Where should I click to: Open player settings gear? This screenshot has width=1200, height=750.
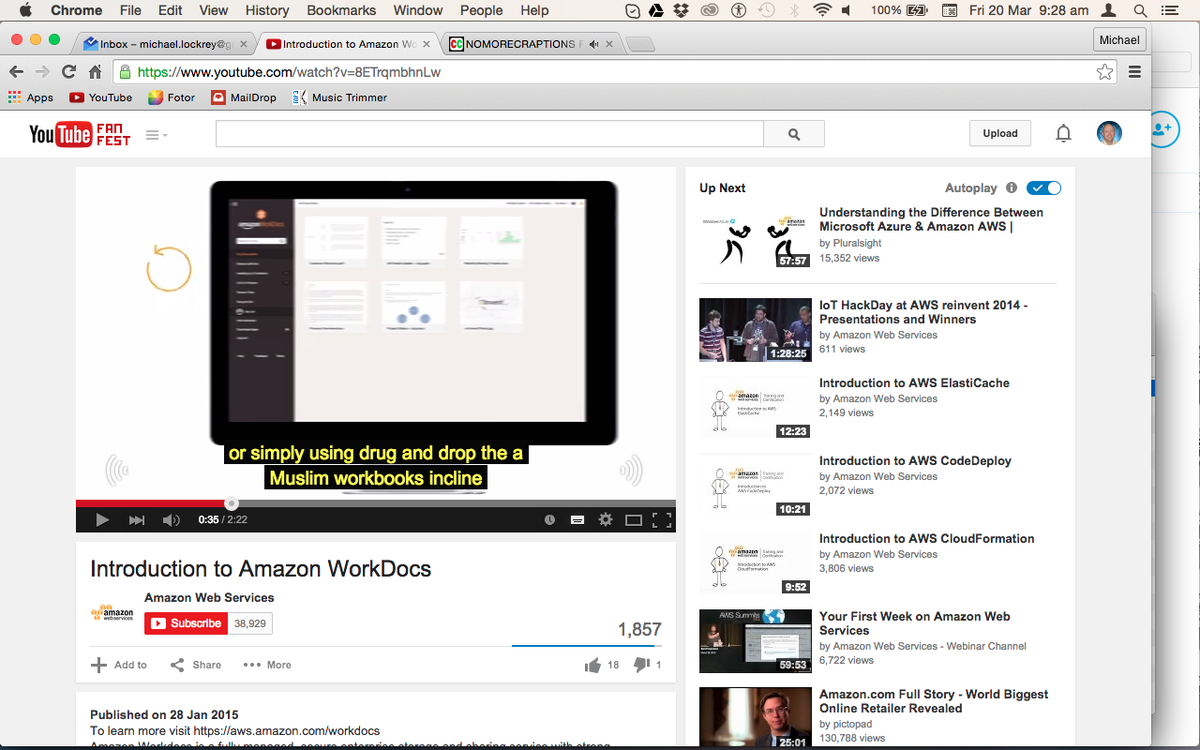605,520
